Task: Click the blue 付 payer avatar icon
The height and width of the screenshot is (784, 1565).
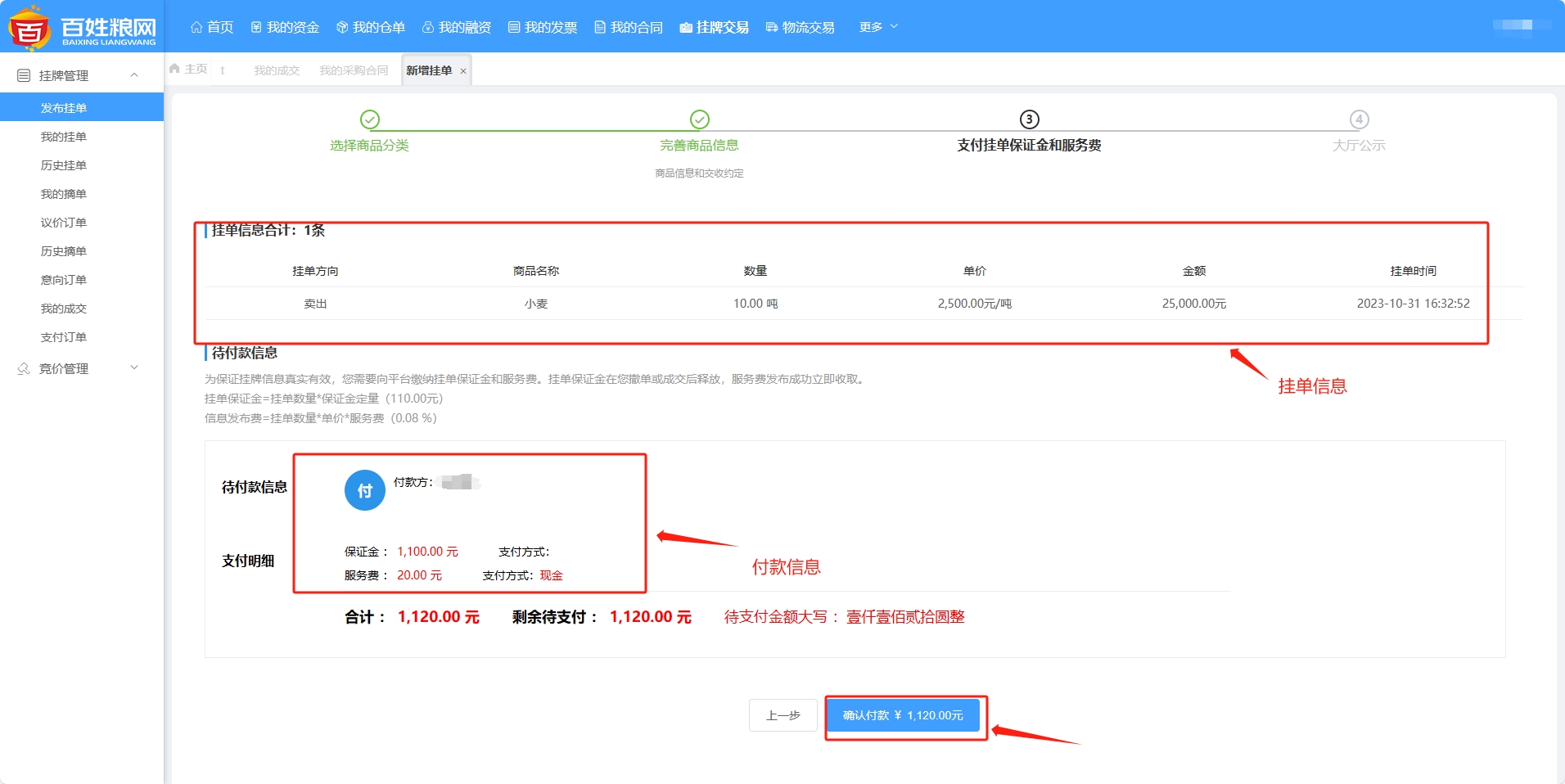Action: click(x=365, y=490)
